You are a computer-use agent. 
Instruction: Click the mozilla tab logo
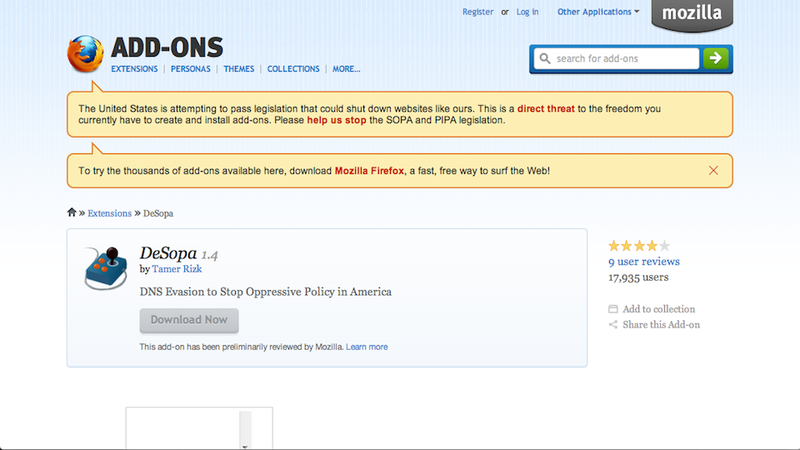click(692, 14)
